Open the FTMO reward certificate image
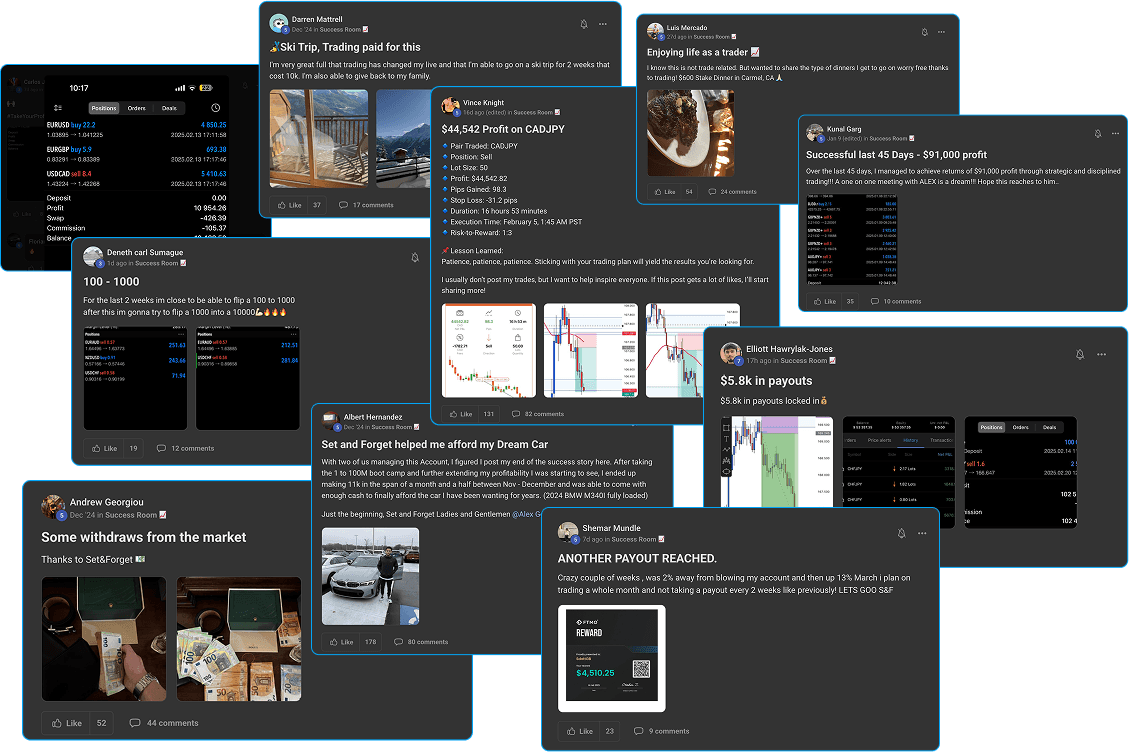Image resolution: width=1129 pixels, height=752 pixels. point(611,658)
